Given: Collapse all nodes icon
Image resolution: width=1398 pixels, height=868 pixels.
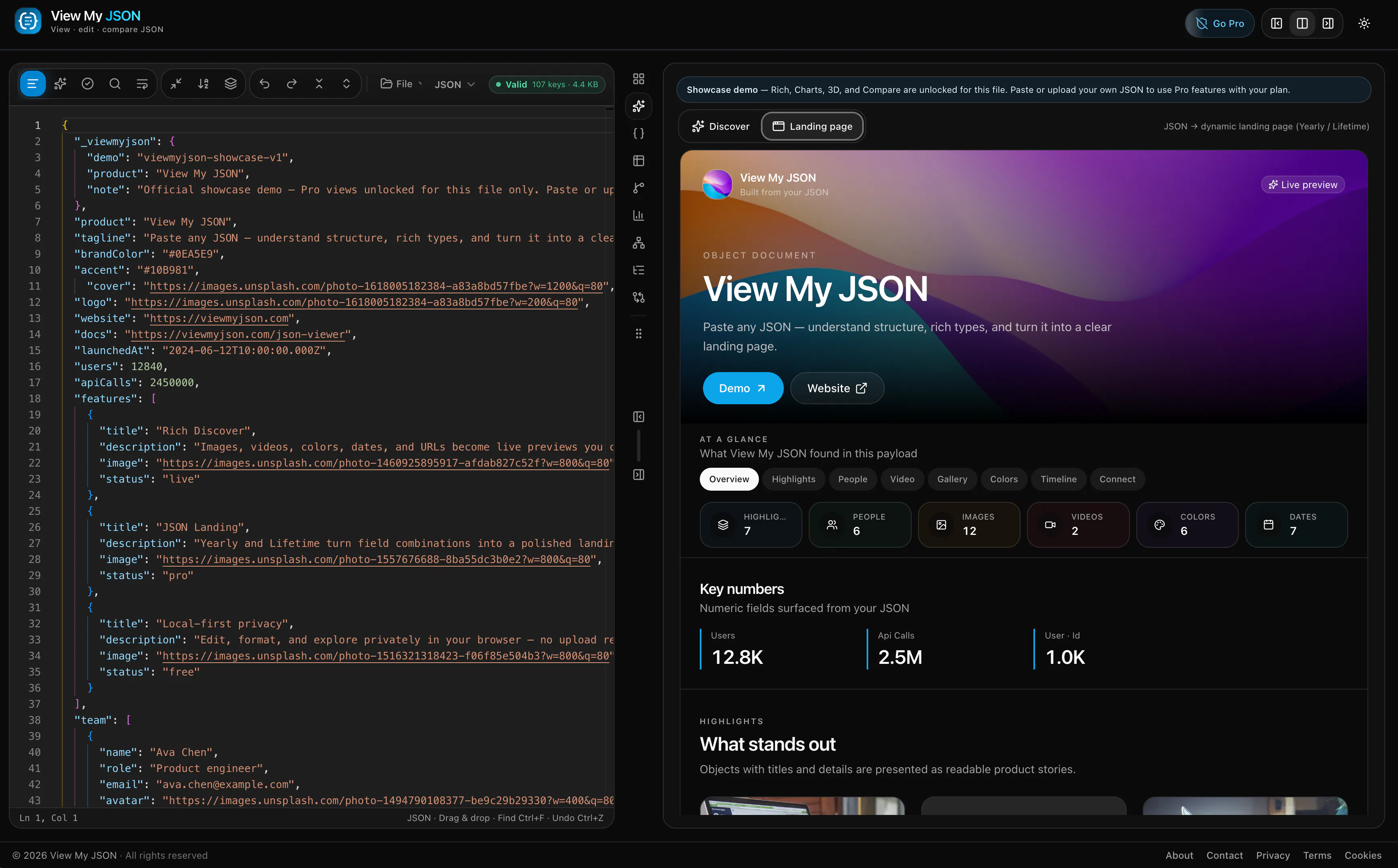Looking at the screenshot, I should (319, 84).
